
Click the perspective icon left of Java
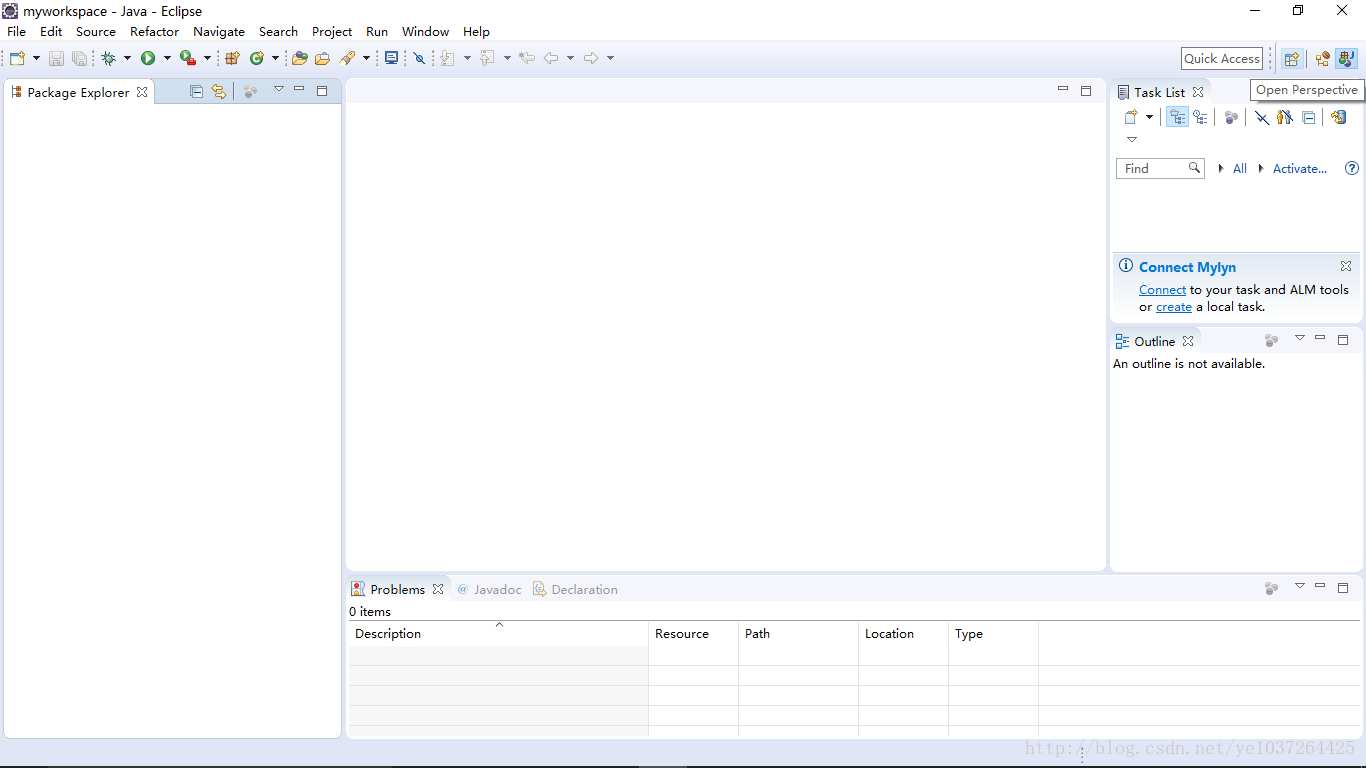pos(1322,59)
